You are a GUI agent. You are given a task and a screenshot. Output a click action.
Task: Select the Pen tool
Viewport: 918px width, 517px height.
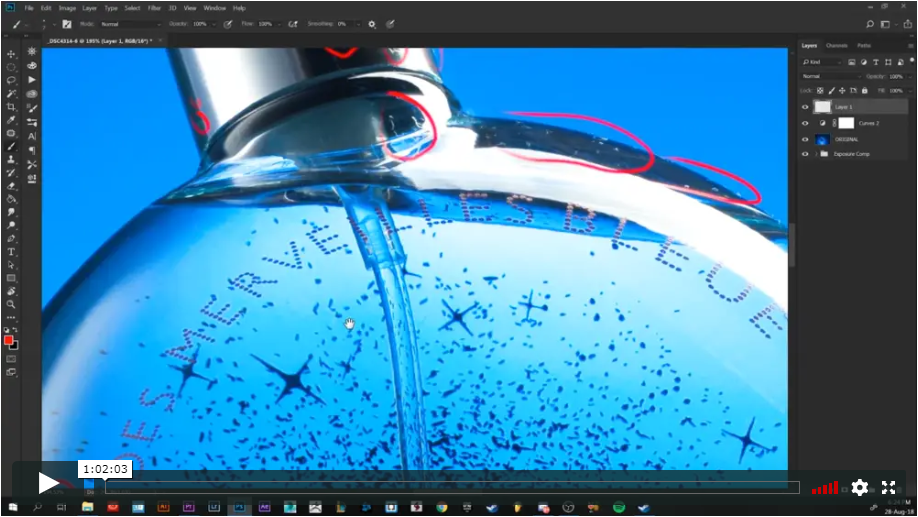[x=11, y=238]
